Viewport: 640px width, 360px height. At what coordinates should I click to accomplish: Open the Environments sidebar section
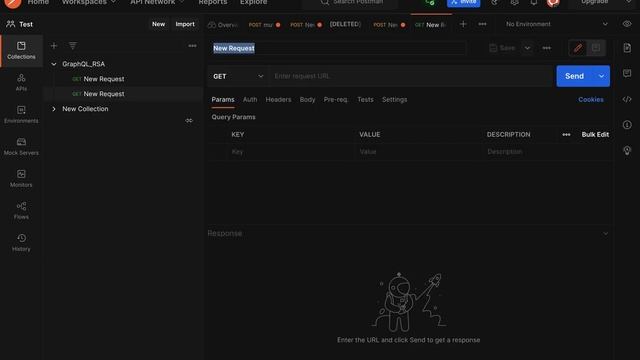[21, 114]
